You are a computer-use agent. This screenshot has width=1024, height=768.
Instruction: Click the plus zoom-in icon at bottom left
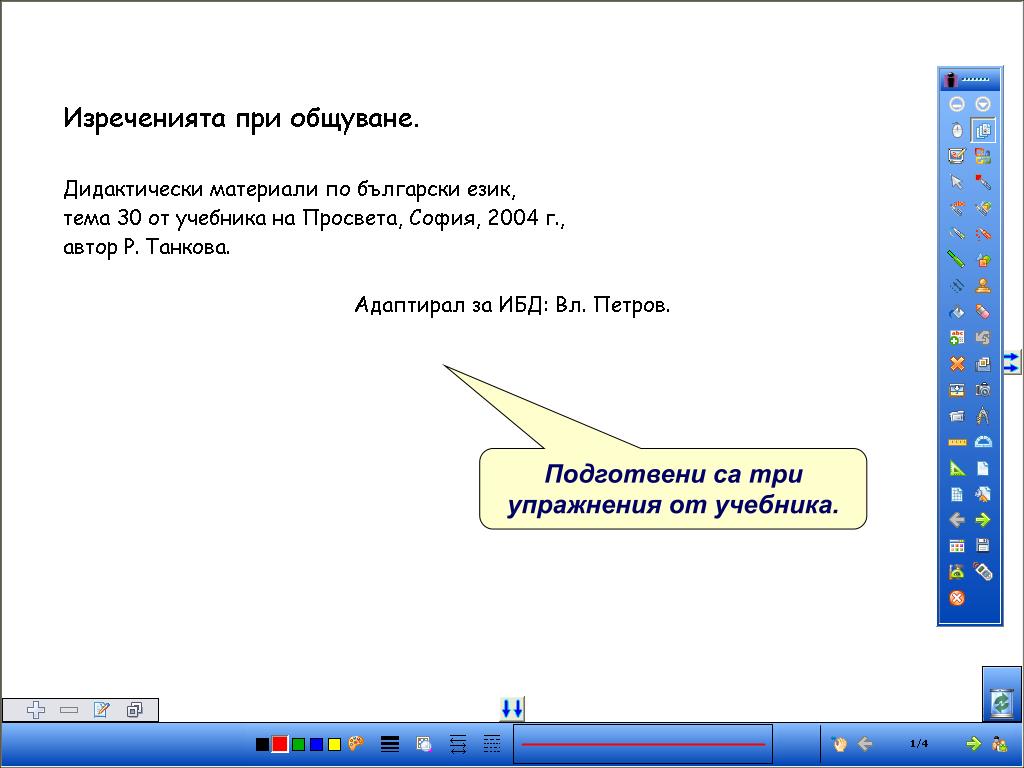36,710
